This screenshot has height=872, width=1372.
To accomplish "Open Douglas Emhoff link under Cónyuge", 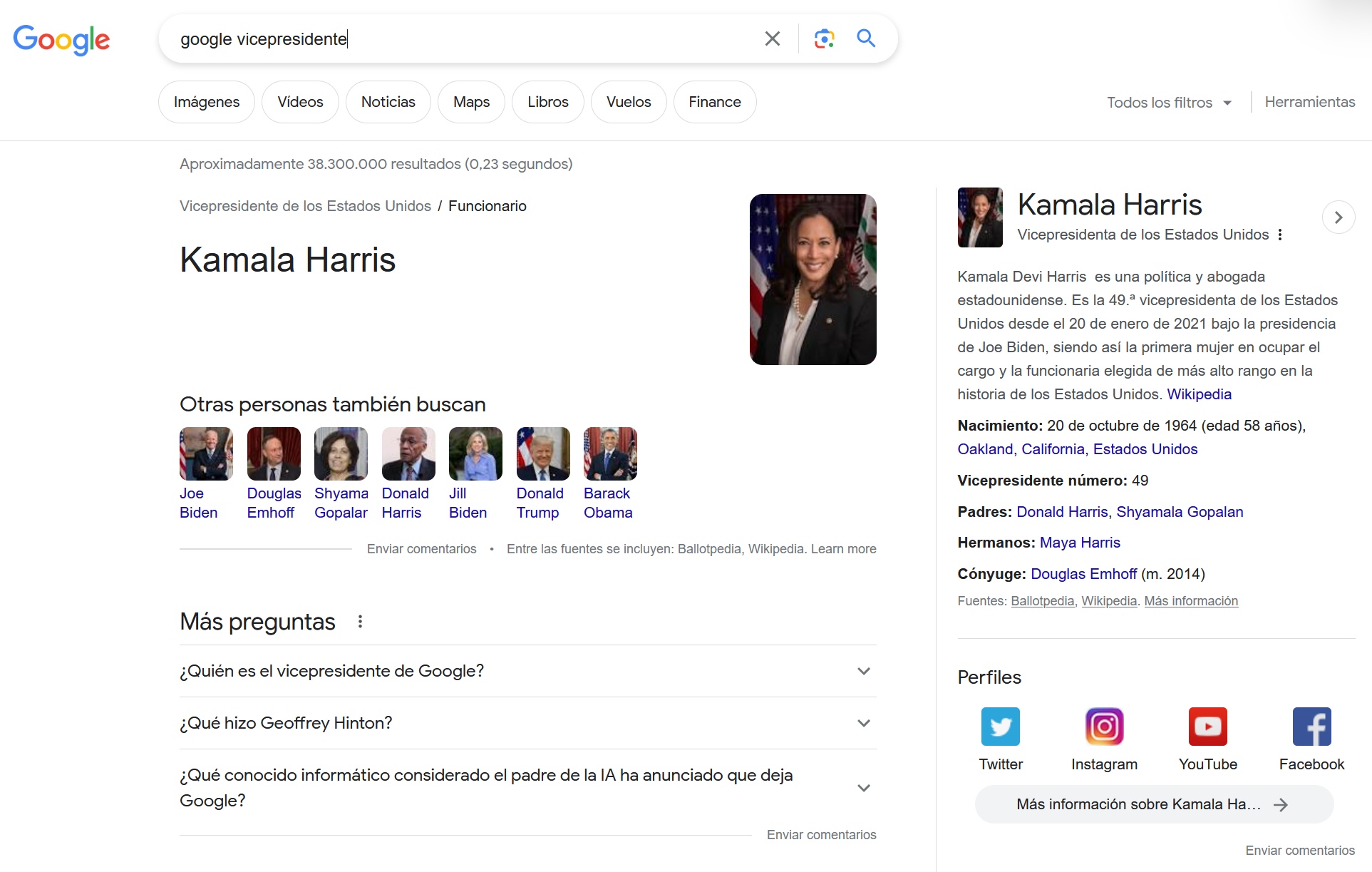I will click(1083, 574).
